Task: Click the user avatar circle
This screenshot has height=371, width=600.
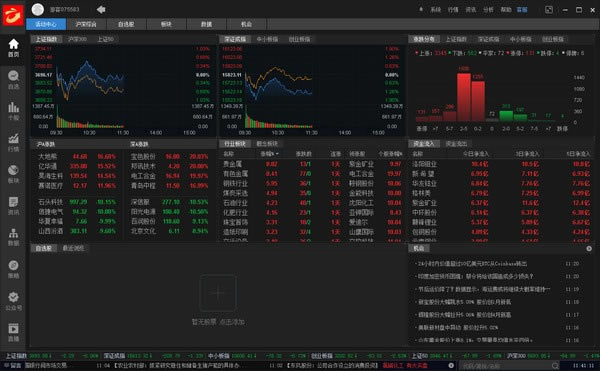Action: [38, 9]
